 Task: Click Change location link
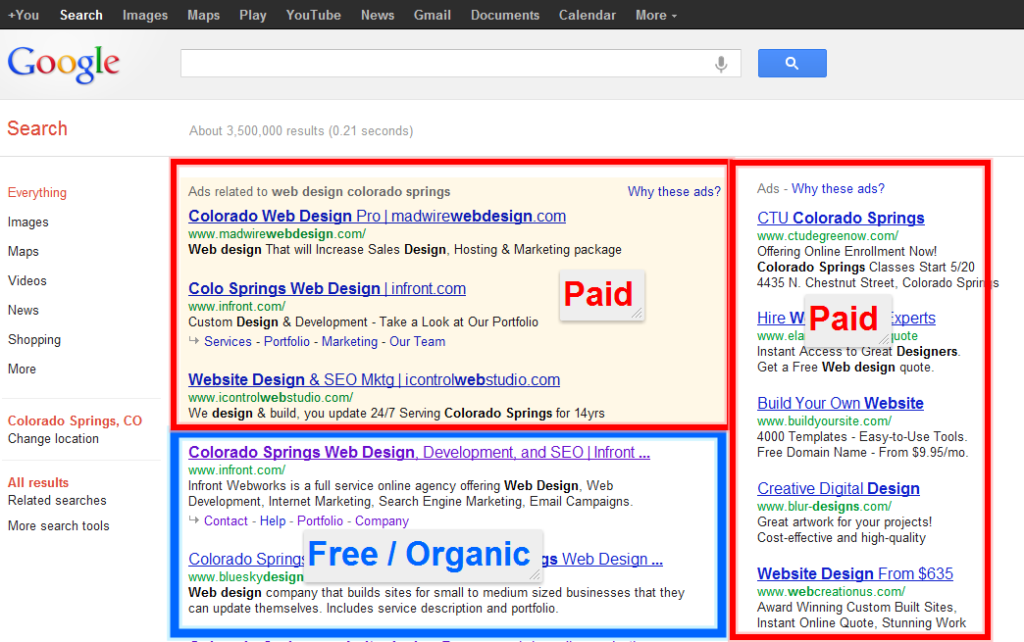[53, 439]
